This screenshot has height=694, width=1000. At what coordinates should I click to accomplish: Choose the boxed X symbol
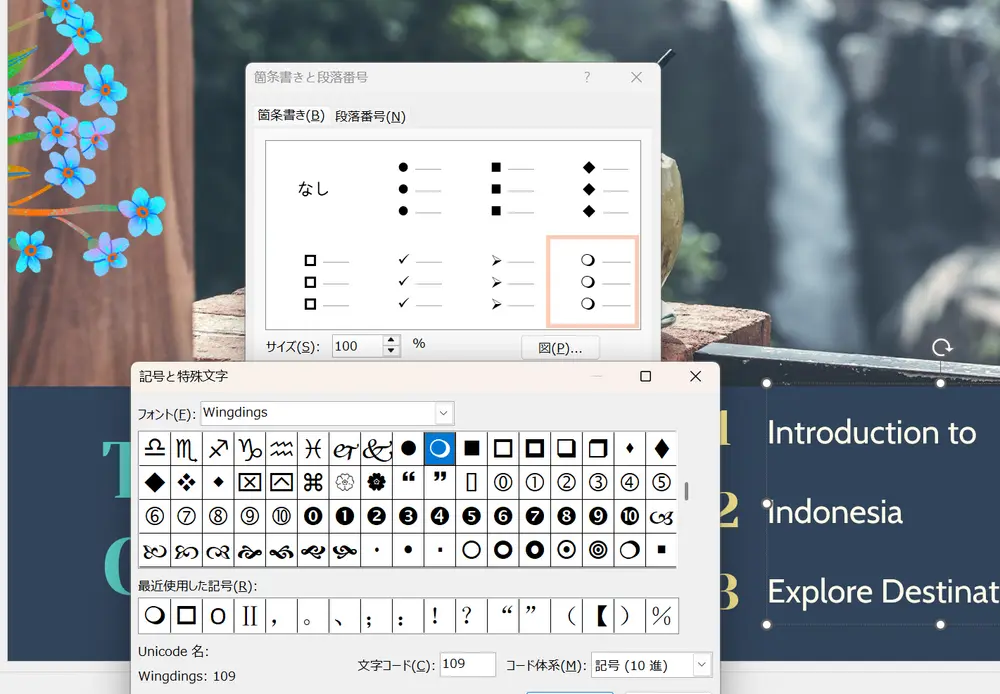[x=250, y=482]
